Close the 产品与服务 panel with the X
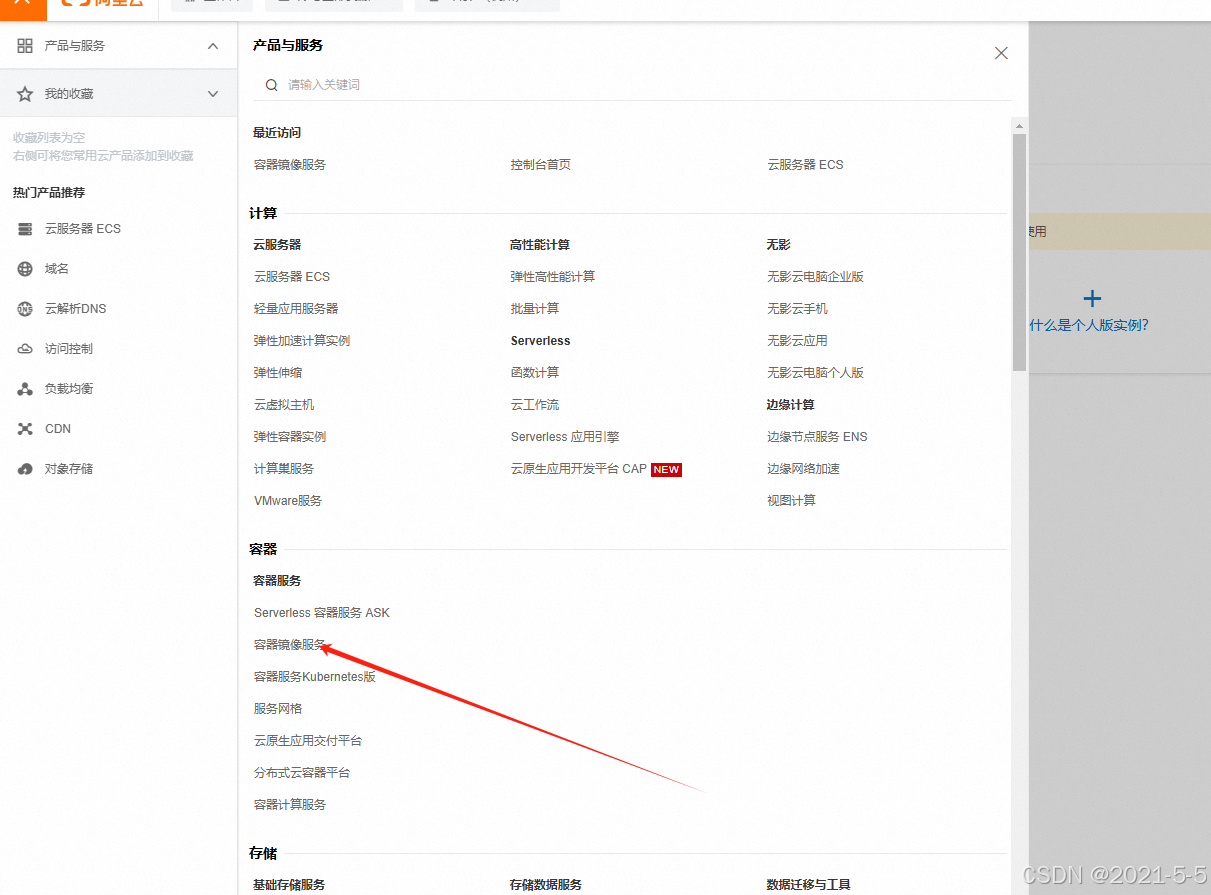 coord(1001,53)
